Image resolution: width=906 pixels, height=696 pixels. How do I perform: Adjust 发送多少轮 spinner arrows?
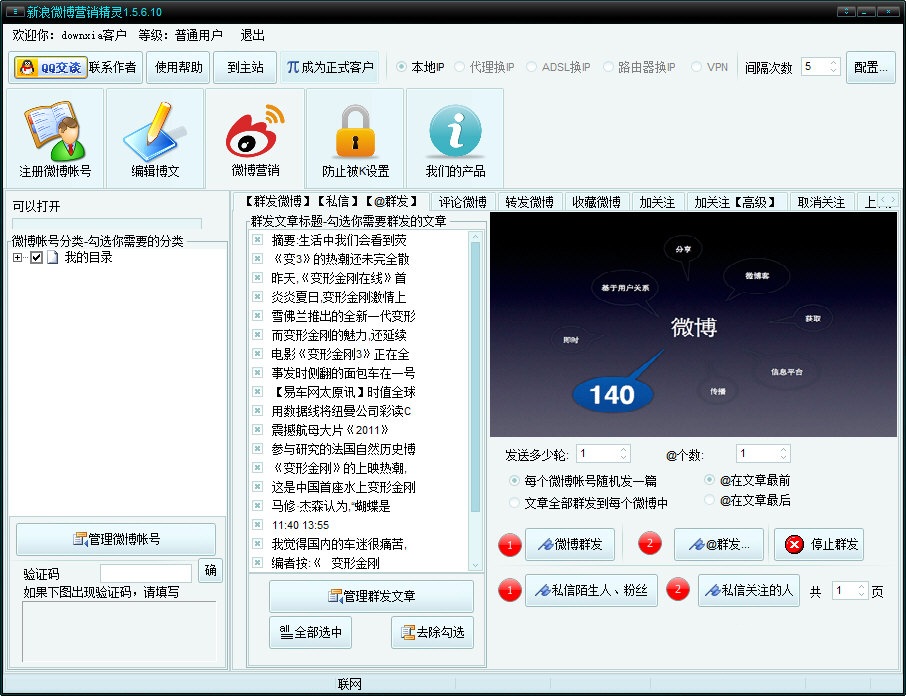pyautogui.click(x=623, y=454)
